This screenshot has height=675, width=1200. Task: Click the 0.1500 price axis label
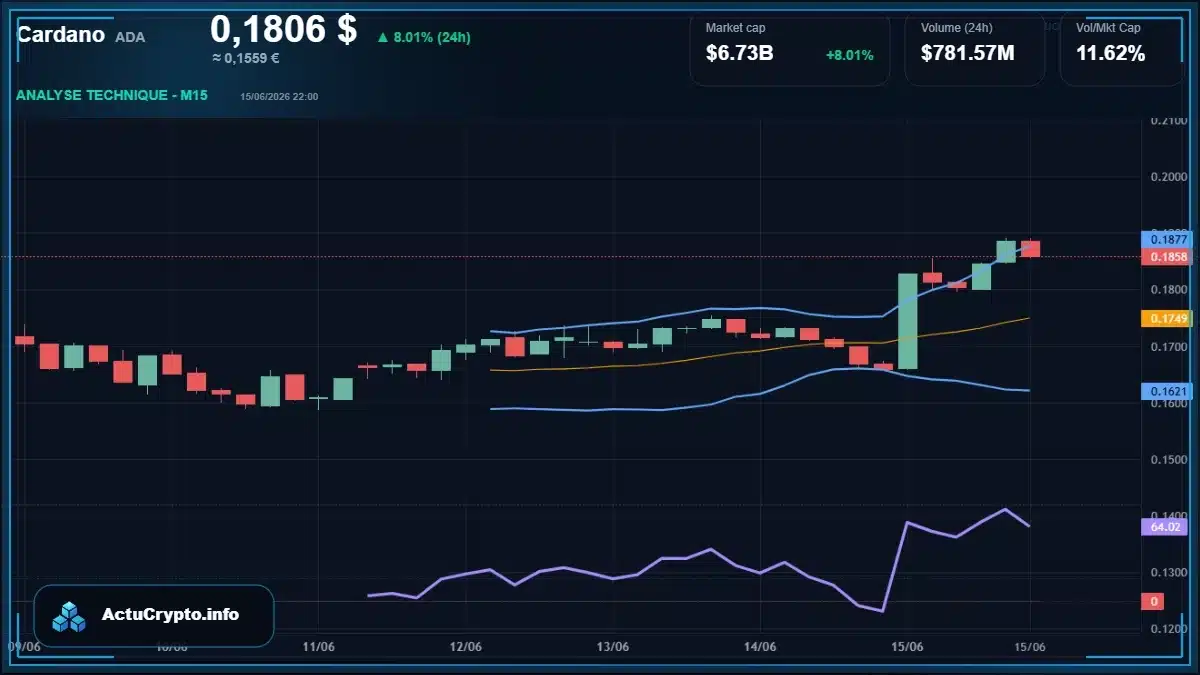1167,460
